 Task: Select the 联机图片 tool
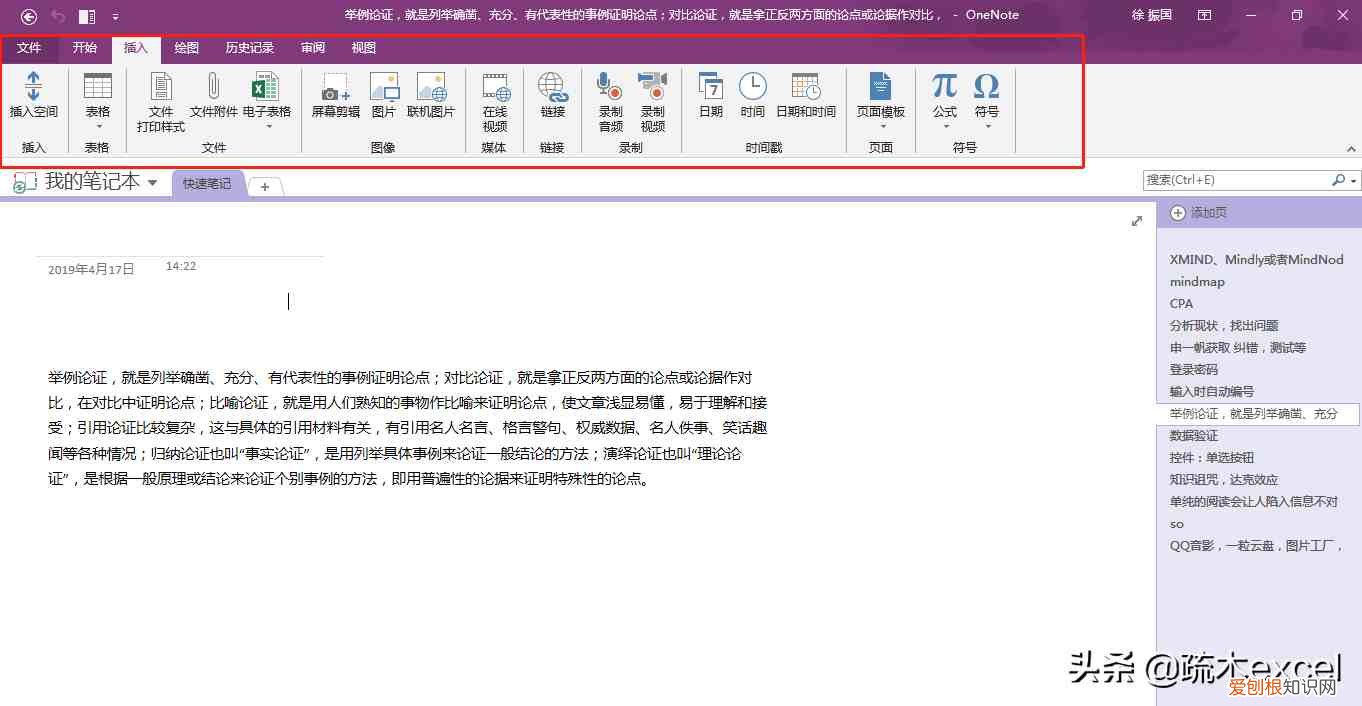click(x=432, y=95)
